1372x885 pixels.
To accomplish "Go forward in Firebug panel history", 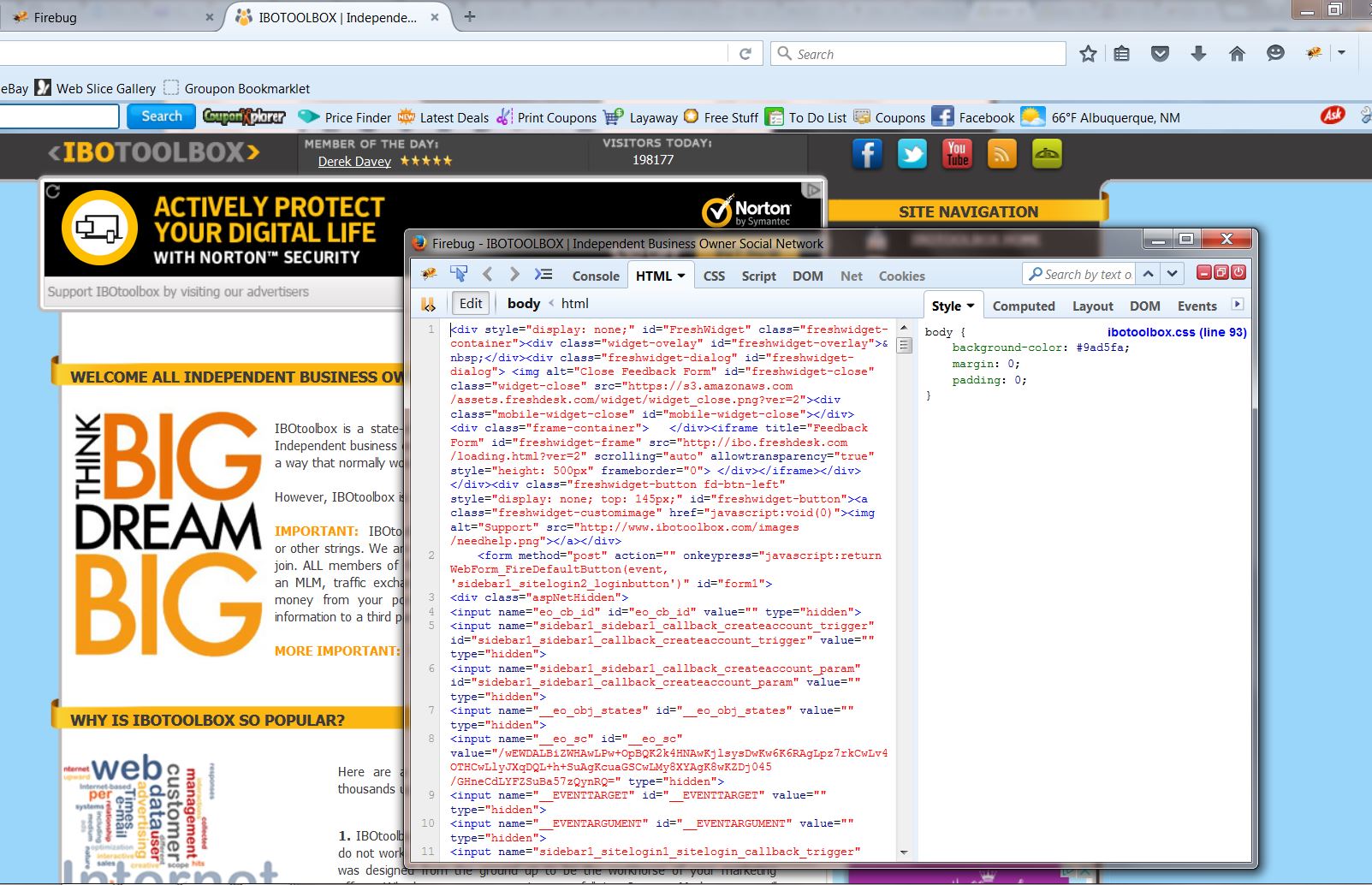I will pos(514,275).
